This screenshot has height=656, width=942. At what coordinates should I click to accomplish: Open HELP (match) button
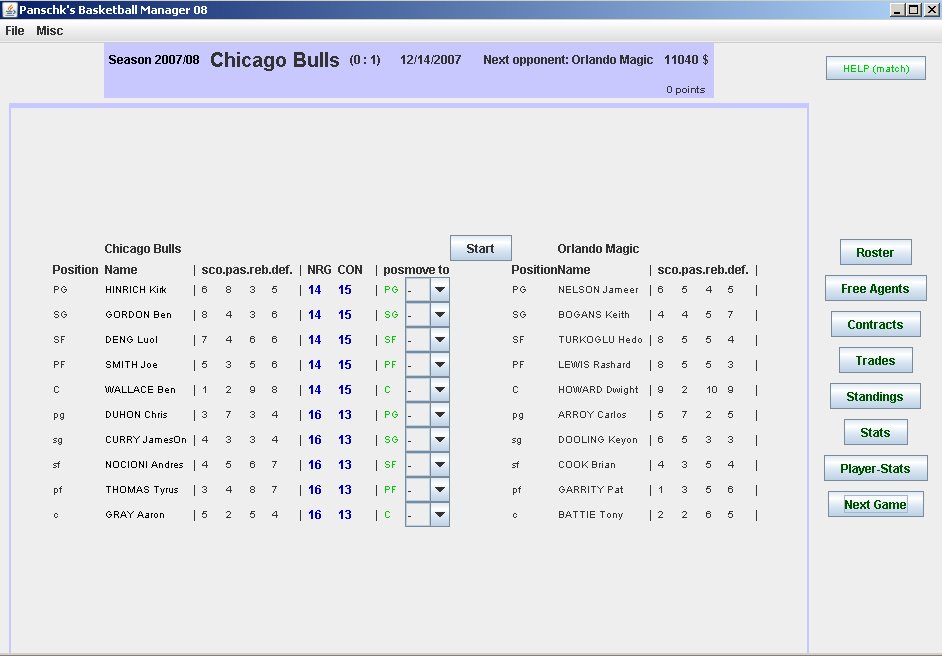[x=876, y=68]
